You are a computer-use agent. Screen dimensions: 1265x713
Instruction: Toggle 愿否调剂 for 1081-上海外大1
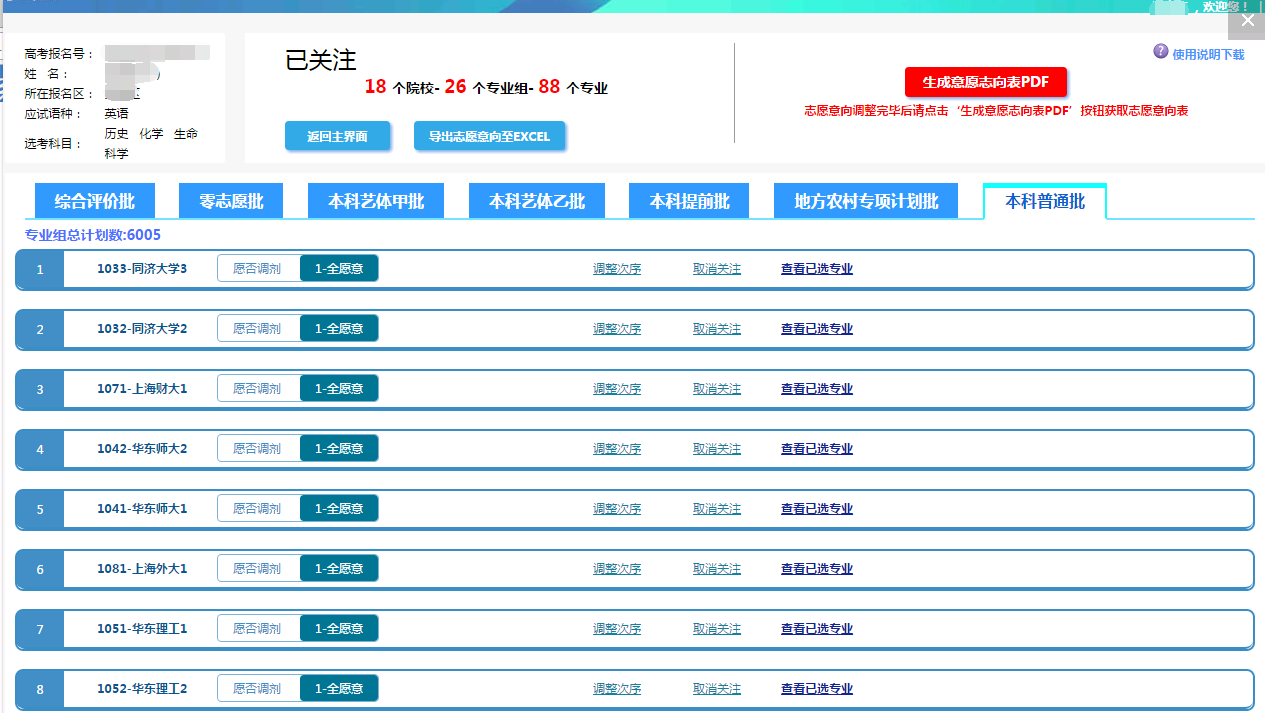point(258,568)
